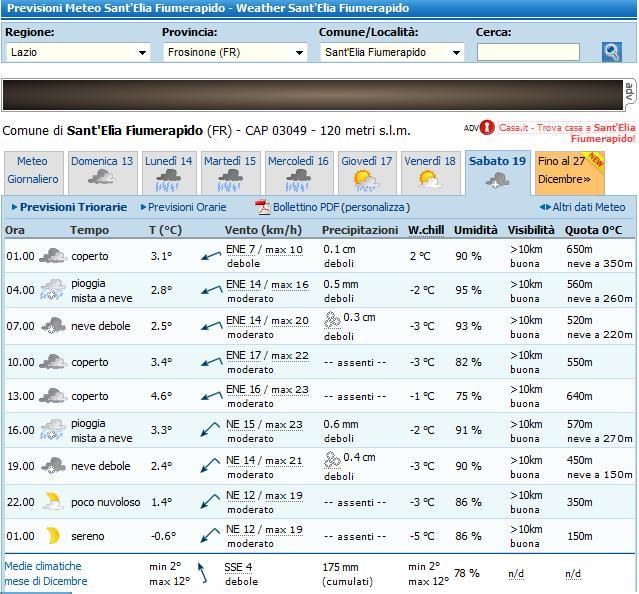This screenshot has height=594, width=639.
Task: Click the wind arrow icon at 16.00
Action: coord(210,431)
